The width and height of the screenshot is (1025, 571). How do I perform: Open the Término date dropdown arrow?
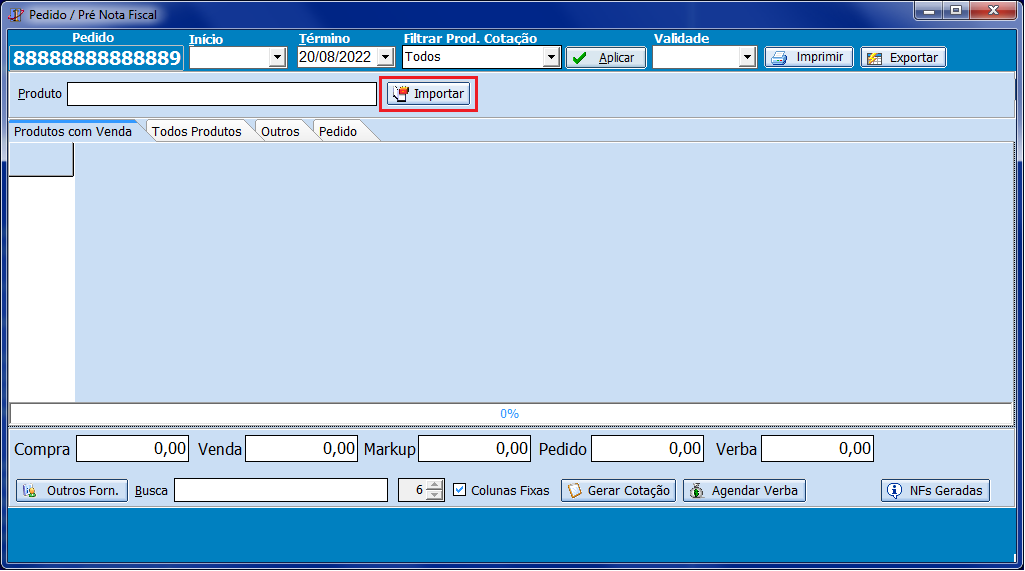click(385, 58)
